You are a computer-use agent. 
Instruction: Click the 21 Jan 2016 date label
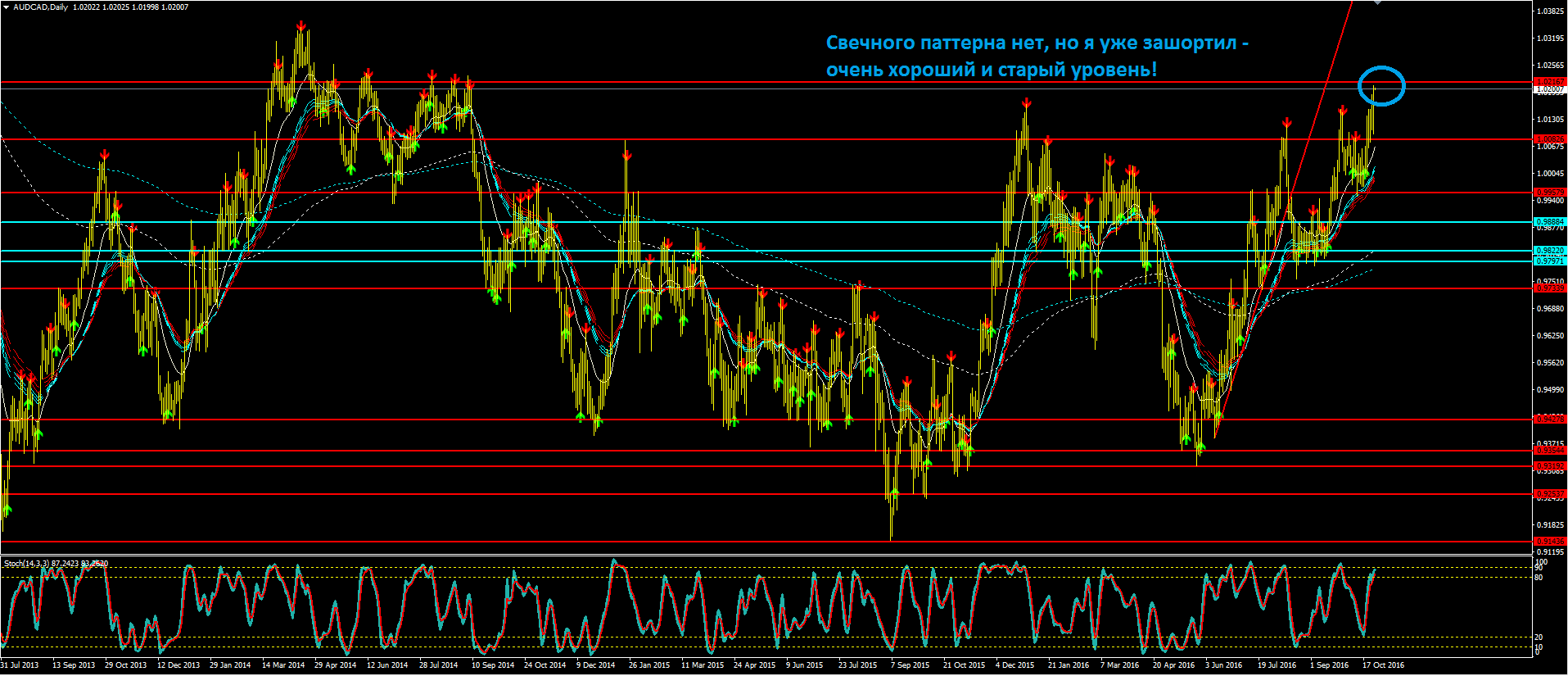click(1069, 665)
